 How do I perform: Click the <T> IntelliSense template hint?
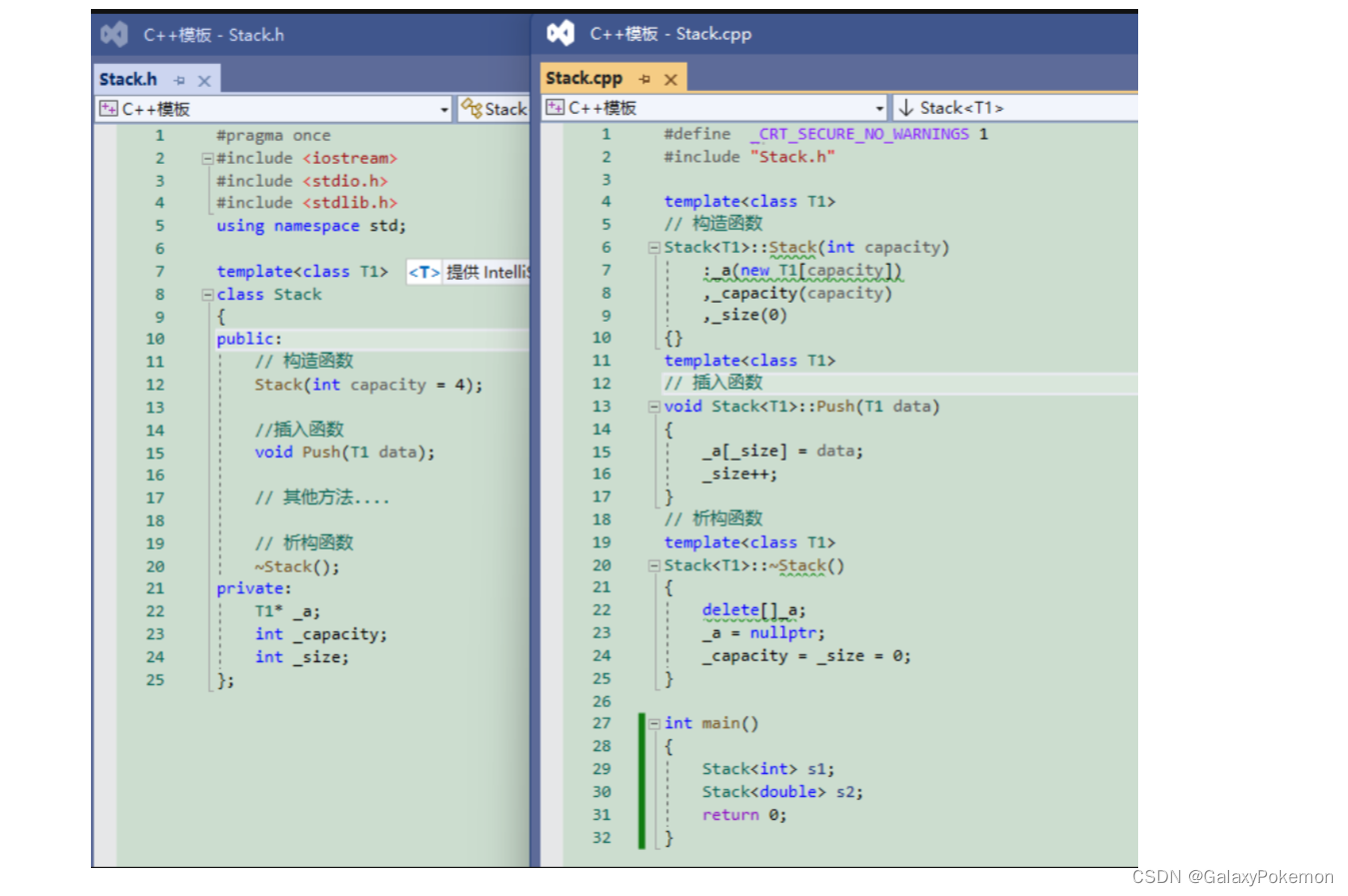coord(425,272)
